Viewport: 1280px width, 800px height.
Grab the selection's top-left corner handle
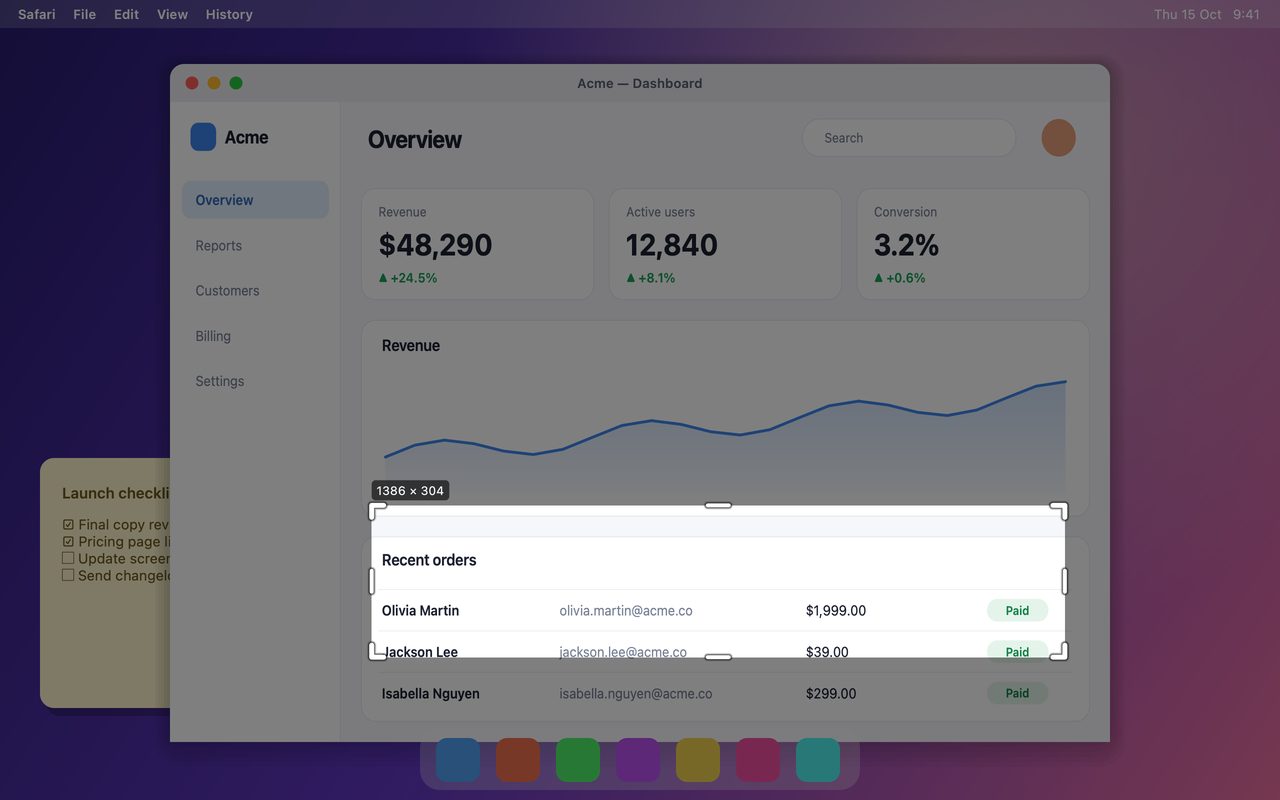378,511
